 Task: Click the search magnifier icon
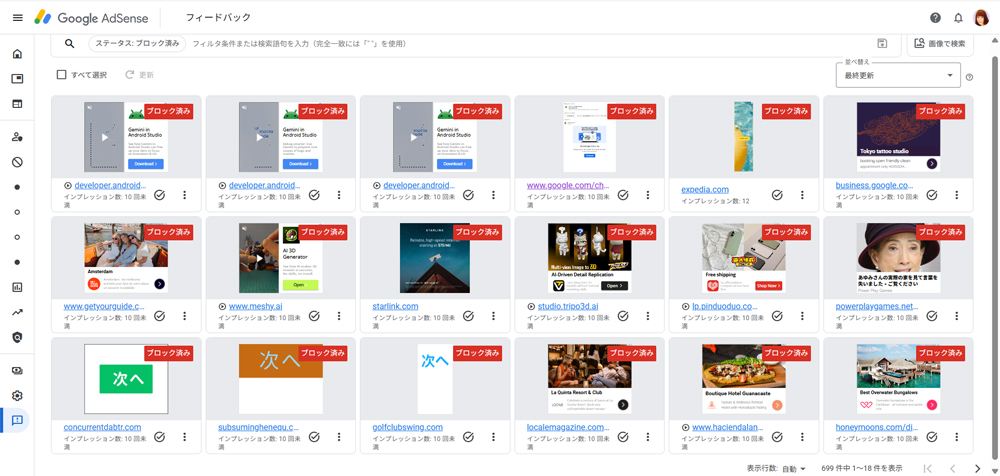click(70, 43)
